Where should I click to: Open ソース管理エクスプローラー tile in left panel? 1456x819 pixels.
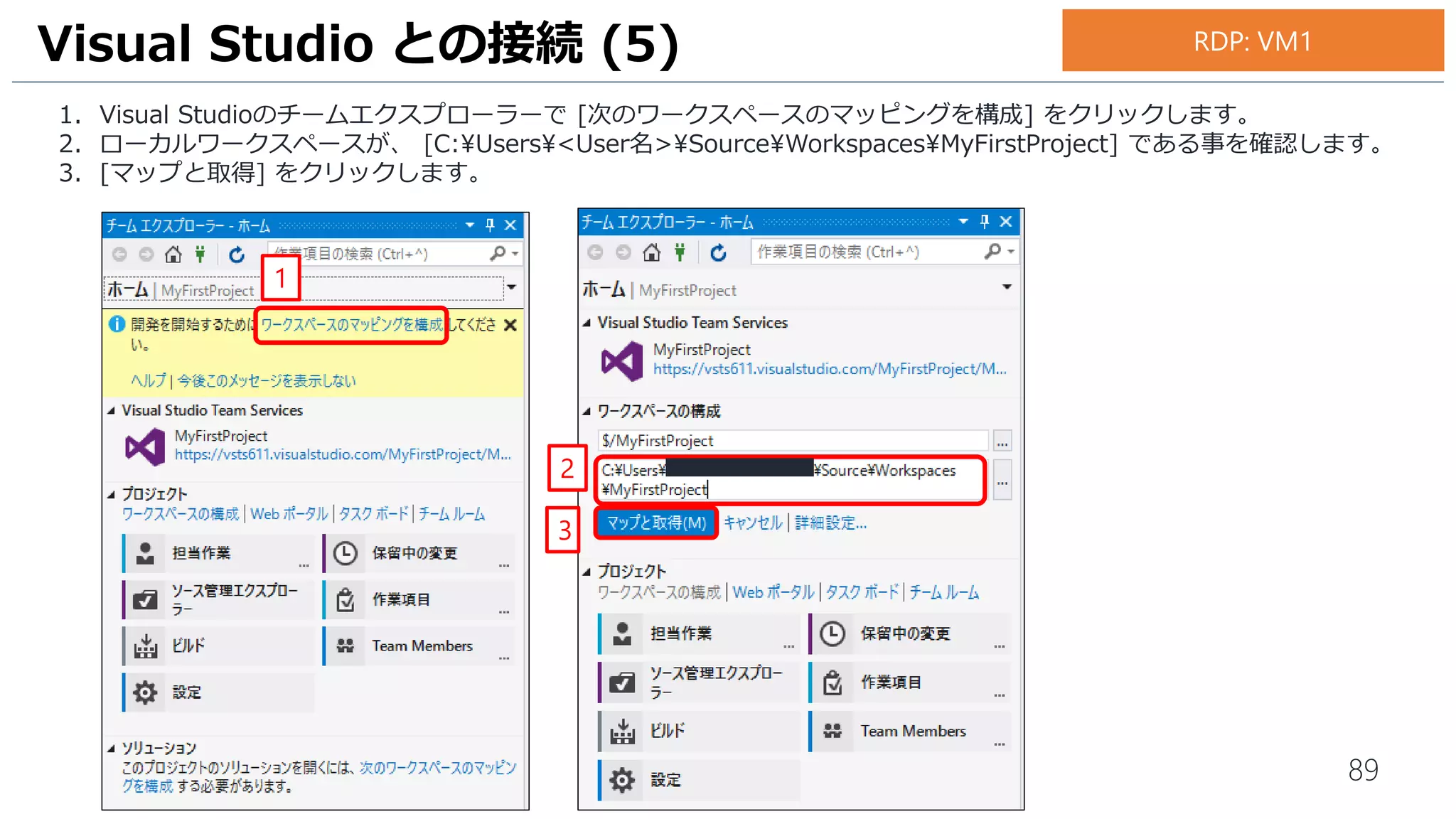tap(218, 599)
